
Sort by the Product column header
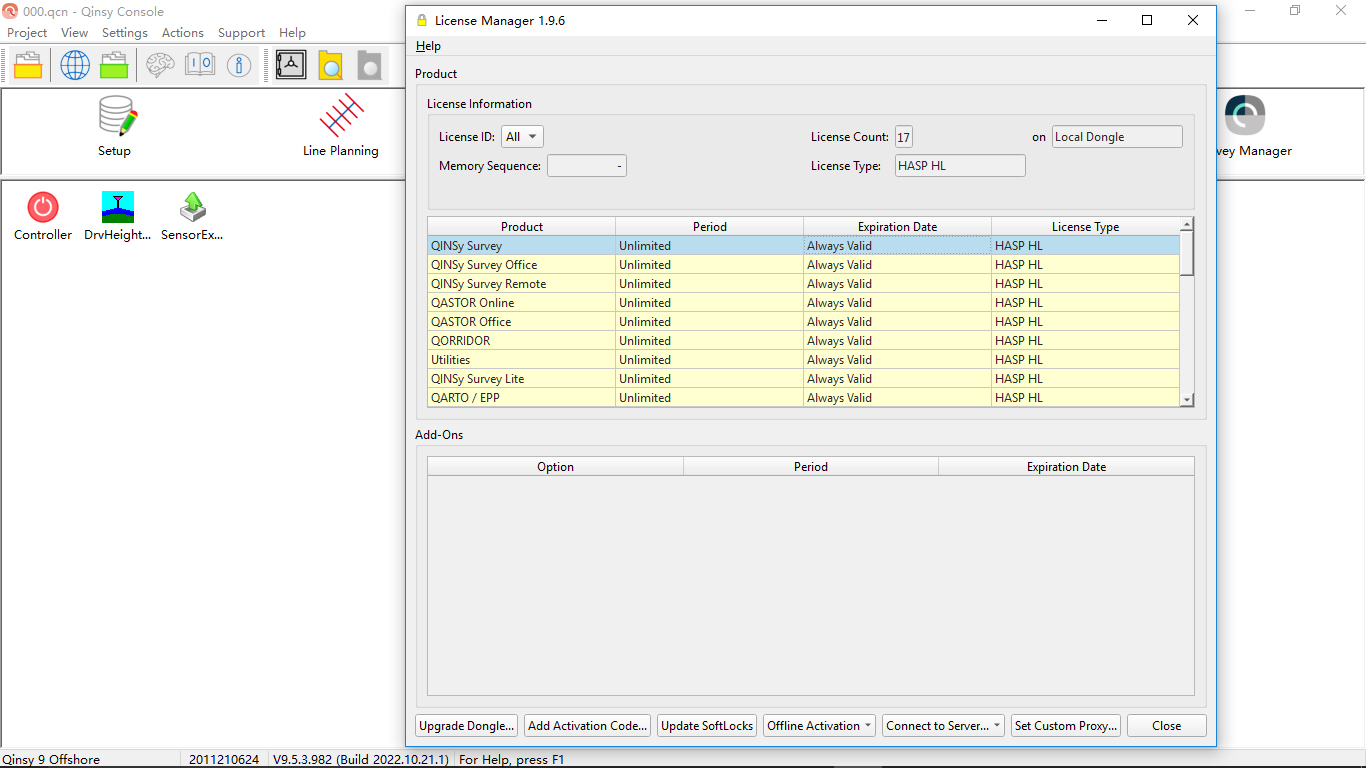[522, 227]
